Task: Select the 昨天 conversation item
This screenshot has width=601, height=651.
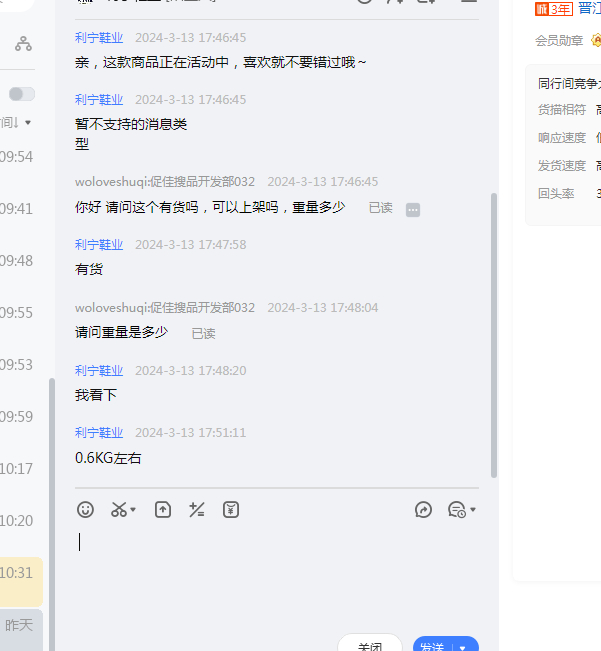Action: 21,625
